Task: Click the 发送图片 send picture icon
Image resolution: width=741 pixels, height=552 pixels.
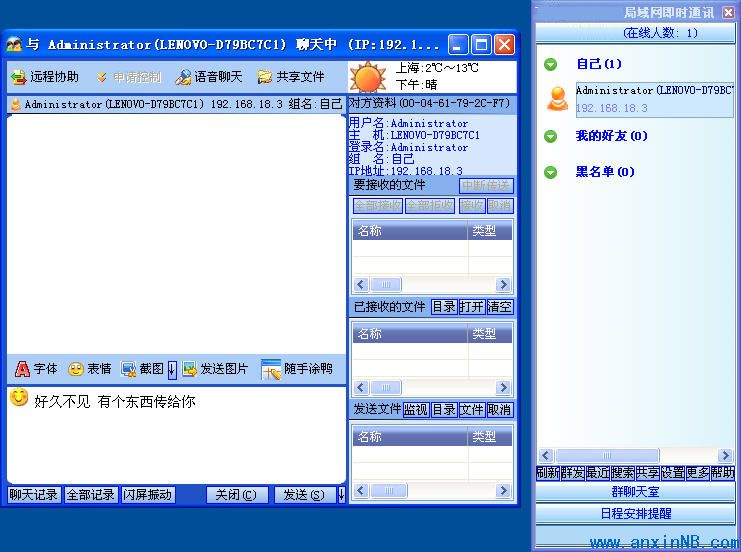Action: click(x=190, y=369)
